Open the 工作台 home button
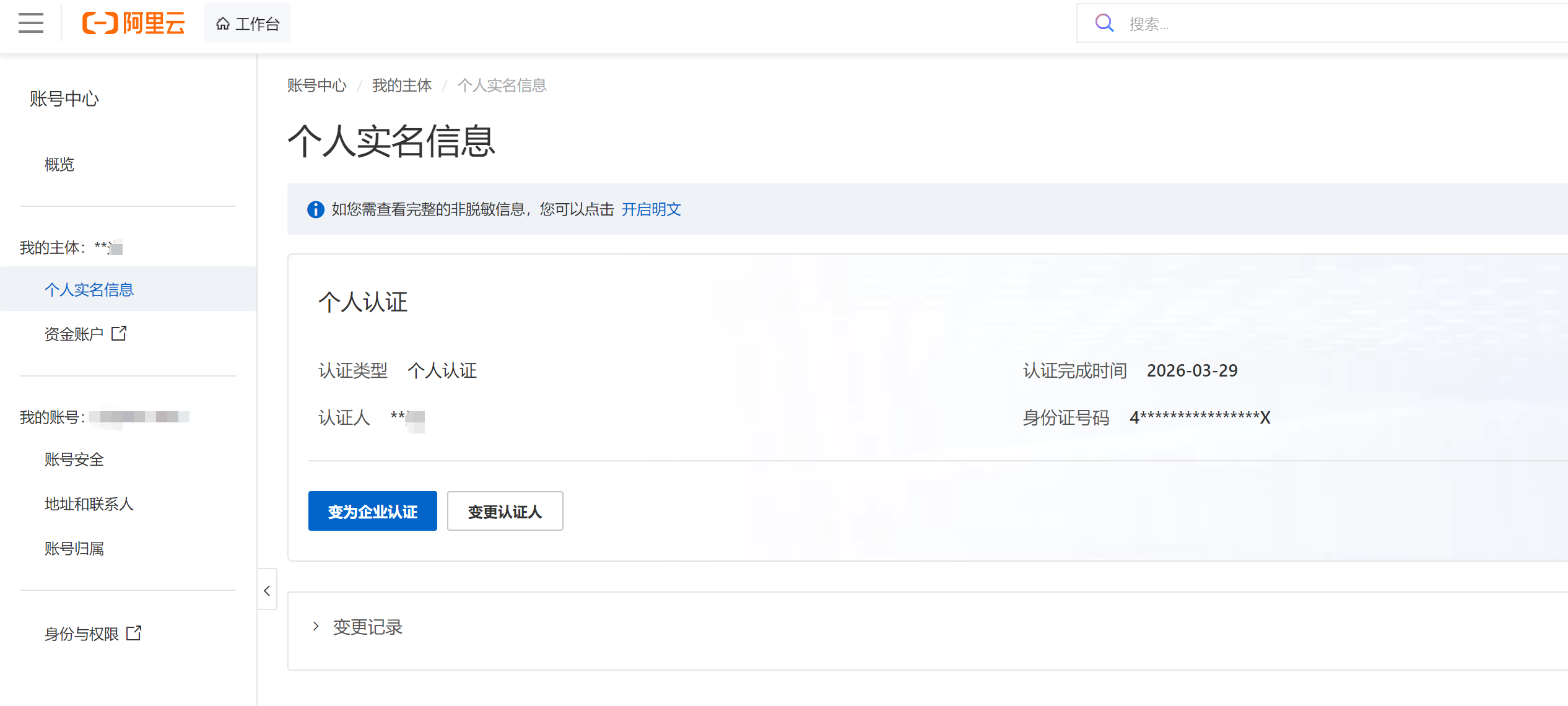Image resolution: width=1568 pixels, height=706 pixels. [x=248, y=24]
